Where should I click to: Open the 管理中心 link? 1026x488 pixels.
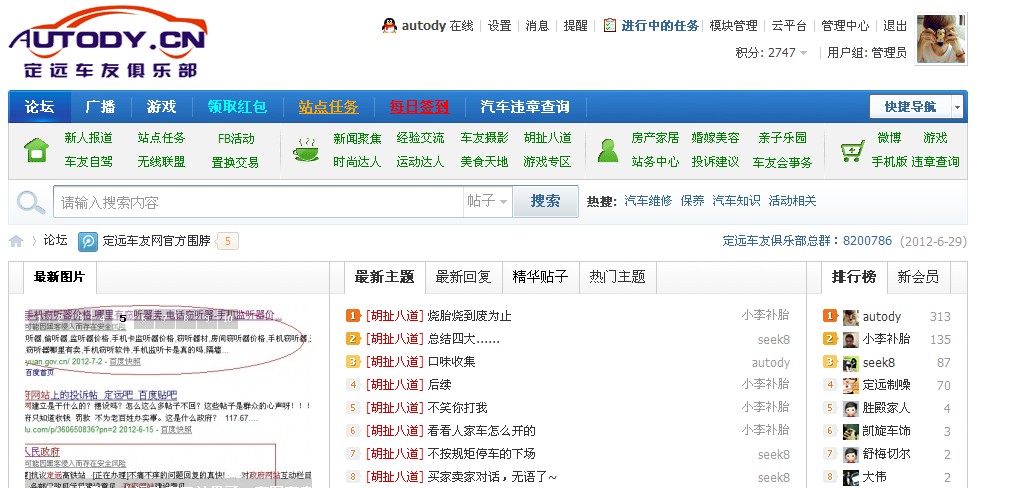[x=845, y=26]
